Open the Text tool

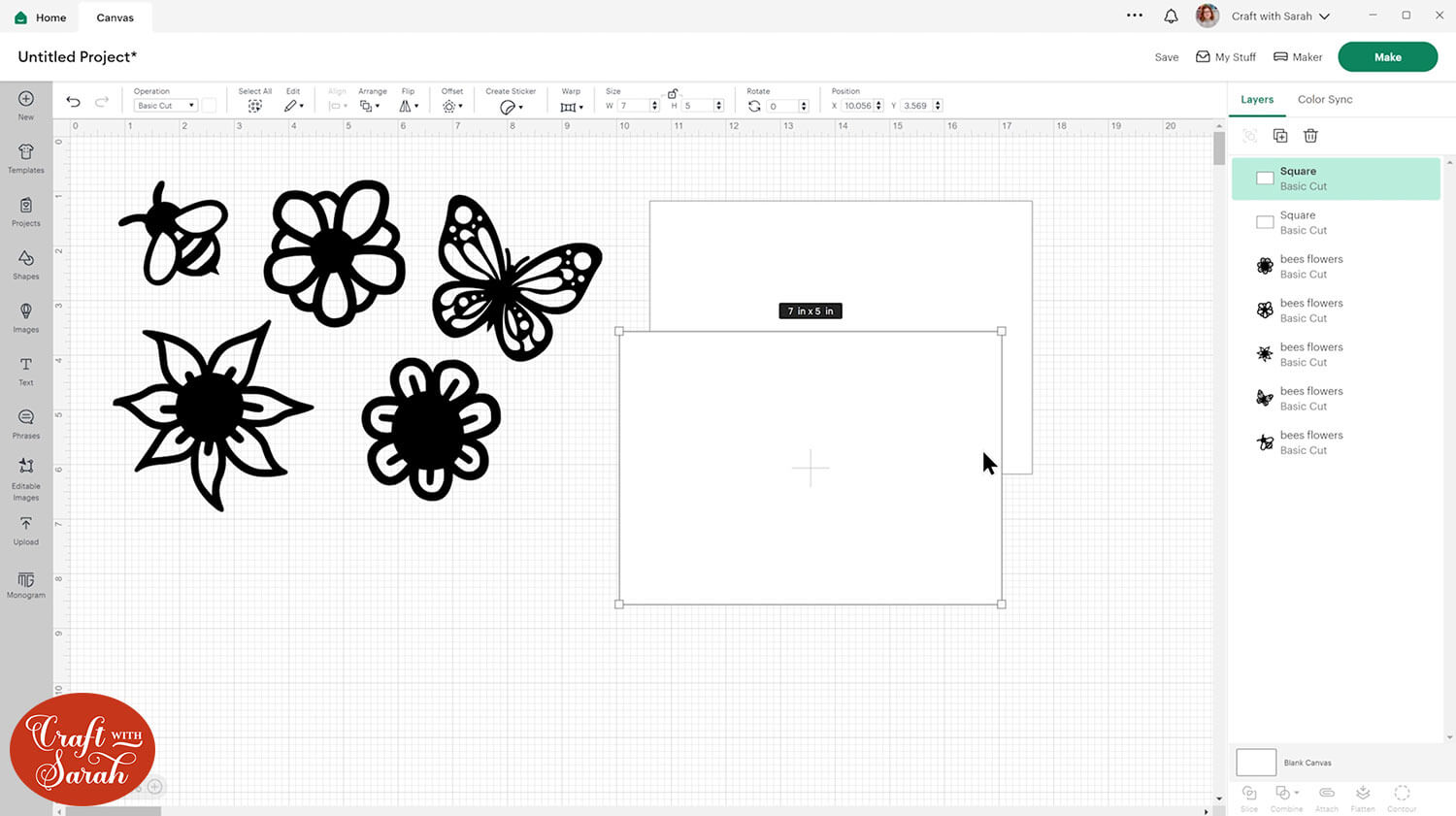click(x=26, y=370)
